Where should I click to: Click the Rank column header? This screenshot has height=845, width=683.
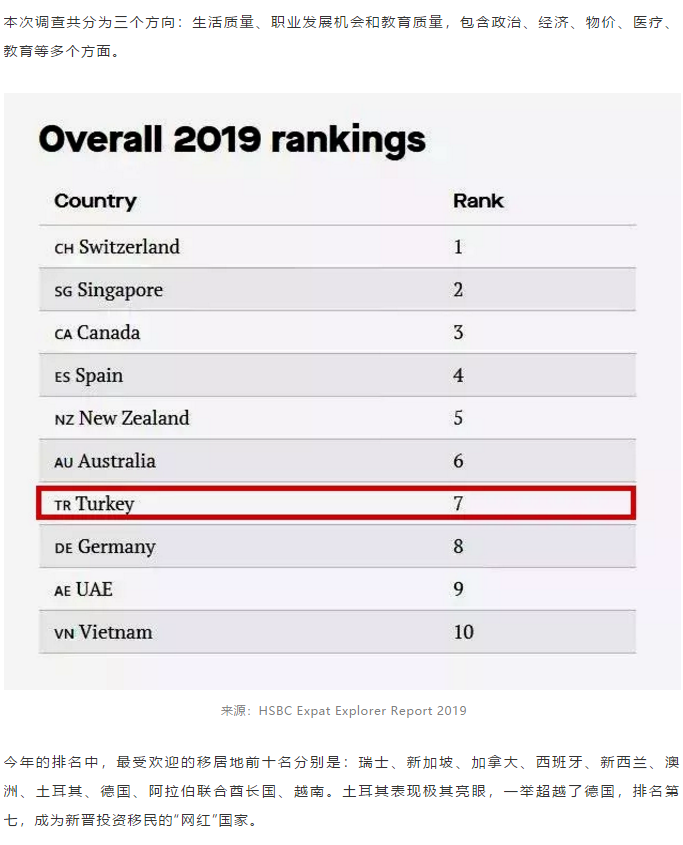point(478,201)
